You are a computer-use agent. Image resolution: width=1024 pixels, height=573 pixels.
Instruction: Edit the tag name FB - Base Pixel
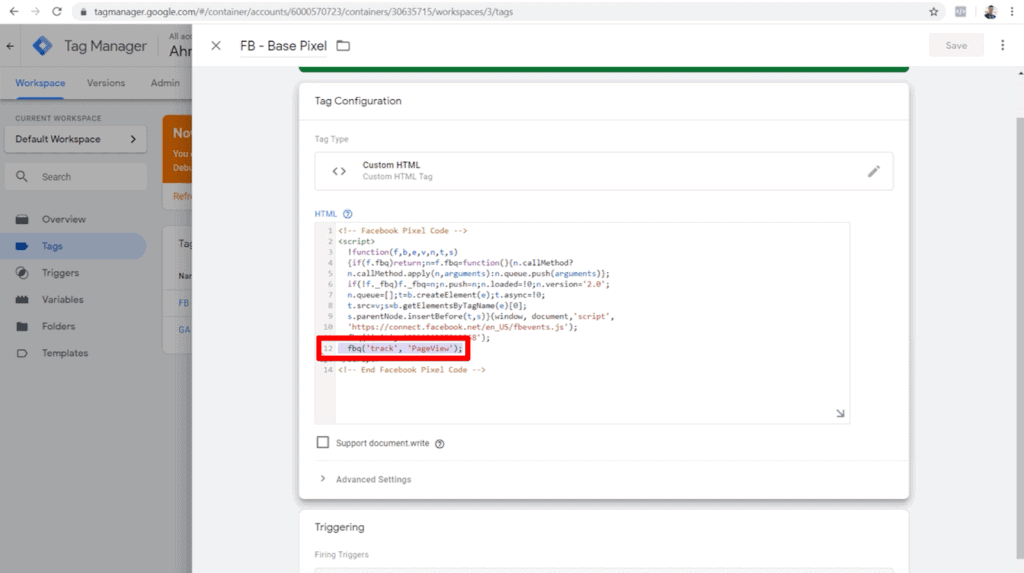click(283, 46)
